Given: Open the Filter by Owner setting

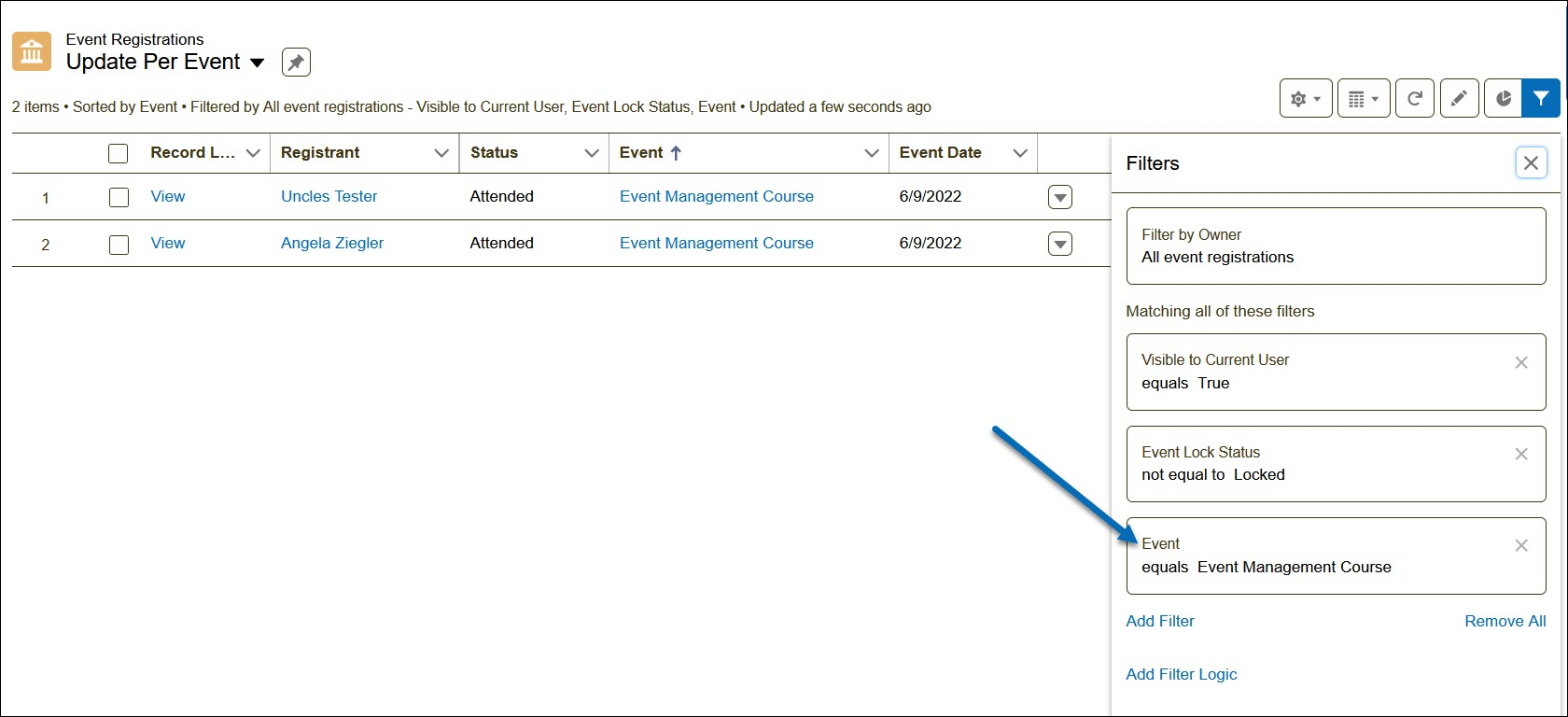Looking at the screenshot, I should click(1335, 246).
